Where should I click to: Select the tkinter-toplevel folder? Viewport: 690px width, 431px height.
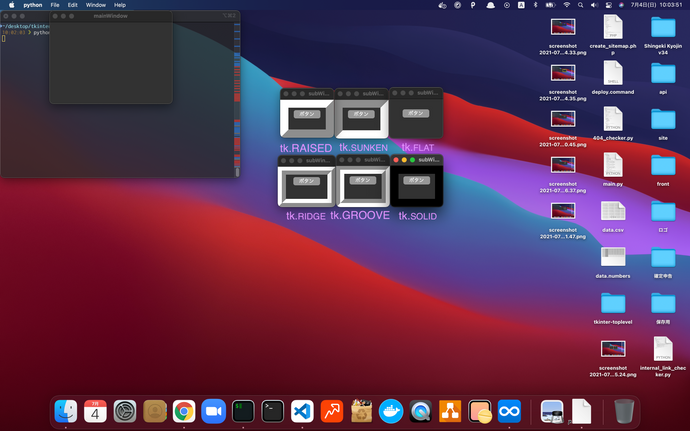[613, 308]
